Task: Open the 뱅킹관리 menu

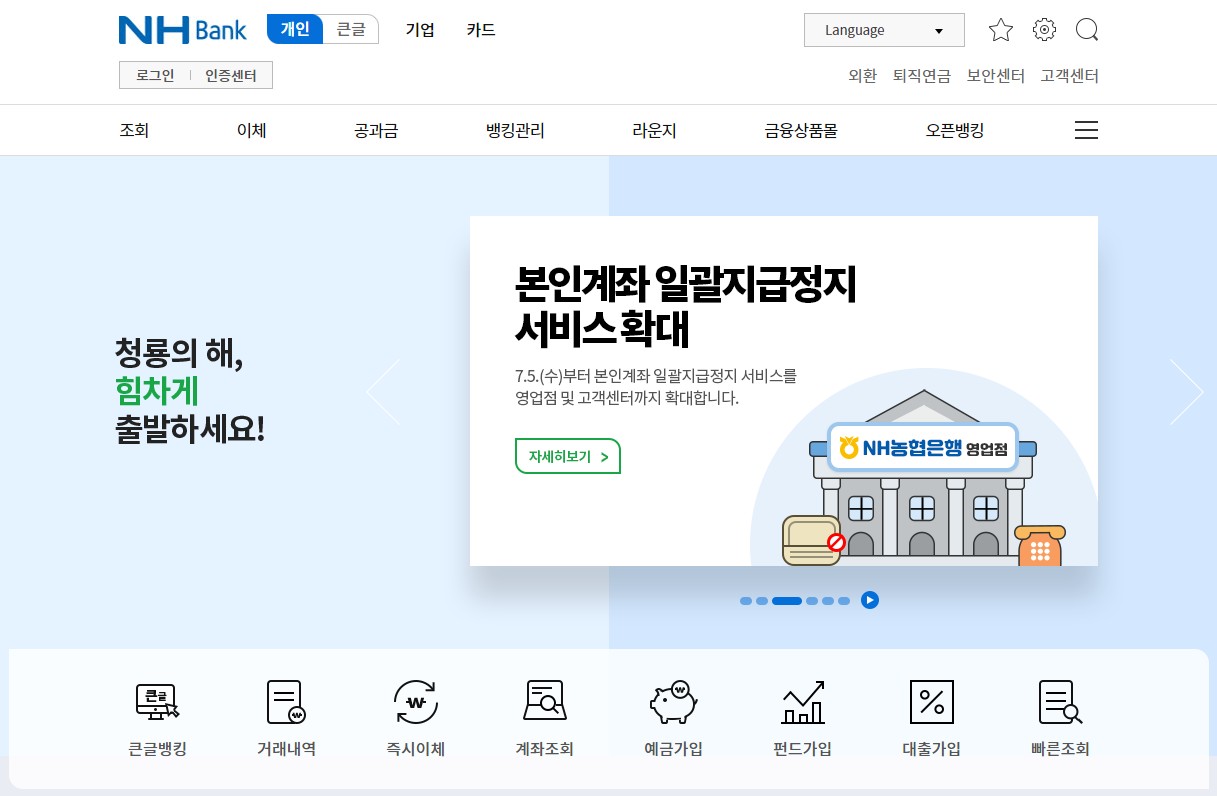Action: click(515, 130)
